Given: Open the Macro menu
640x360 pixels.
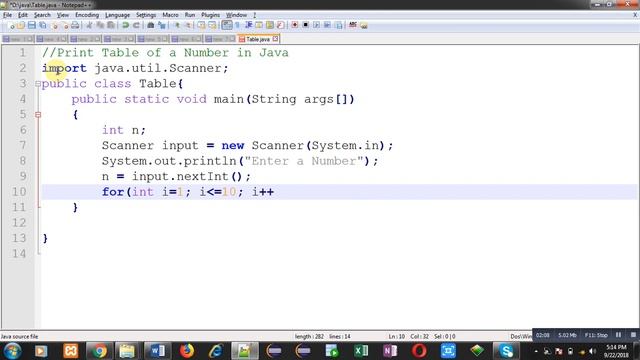Looking at the screenshot, I should (170, 15).
